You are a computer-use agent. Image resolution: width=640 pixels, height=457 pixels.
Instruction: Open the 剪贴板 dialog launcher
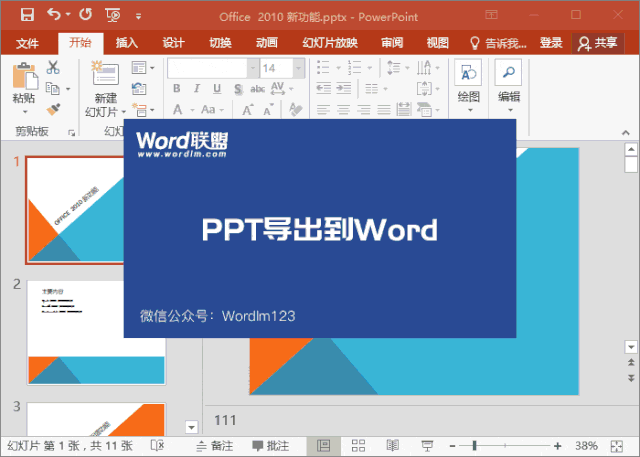[72, 133]
